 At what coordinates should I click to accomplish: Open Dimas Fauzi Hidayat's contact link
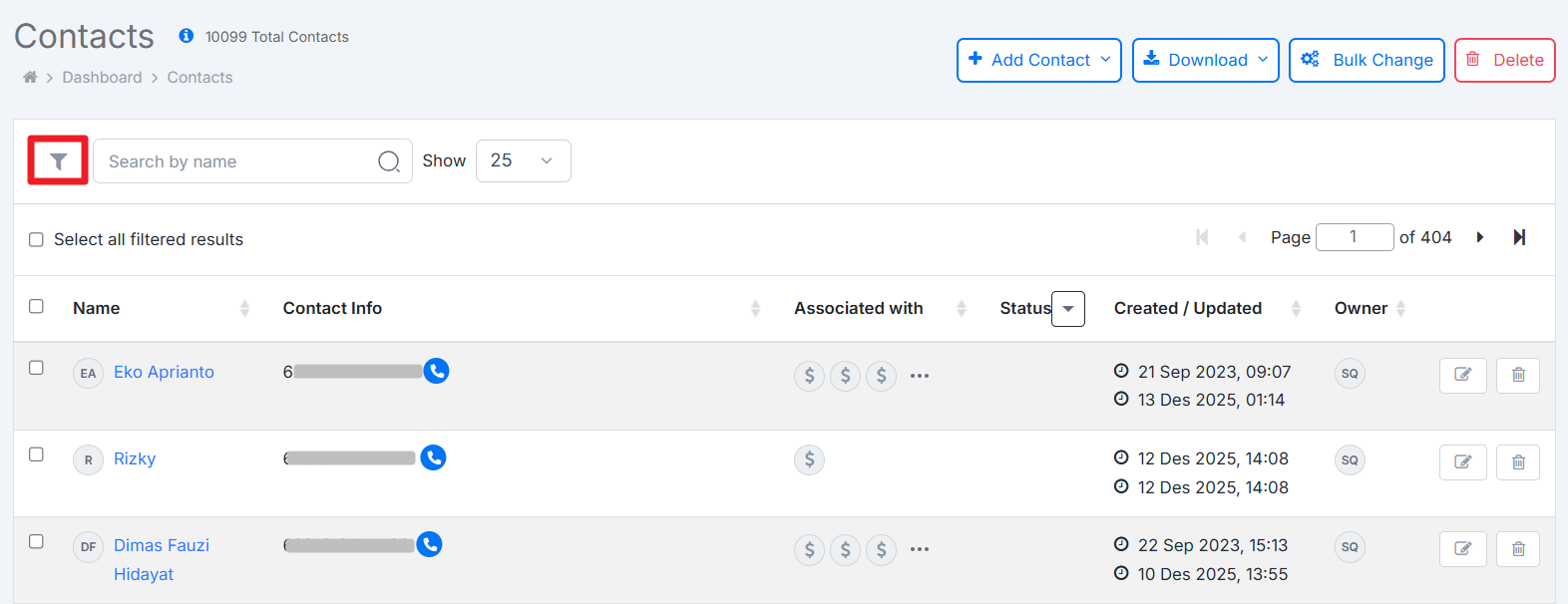pyautogui.click(x=162, y=545)
